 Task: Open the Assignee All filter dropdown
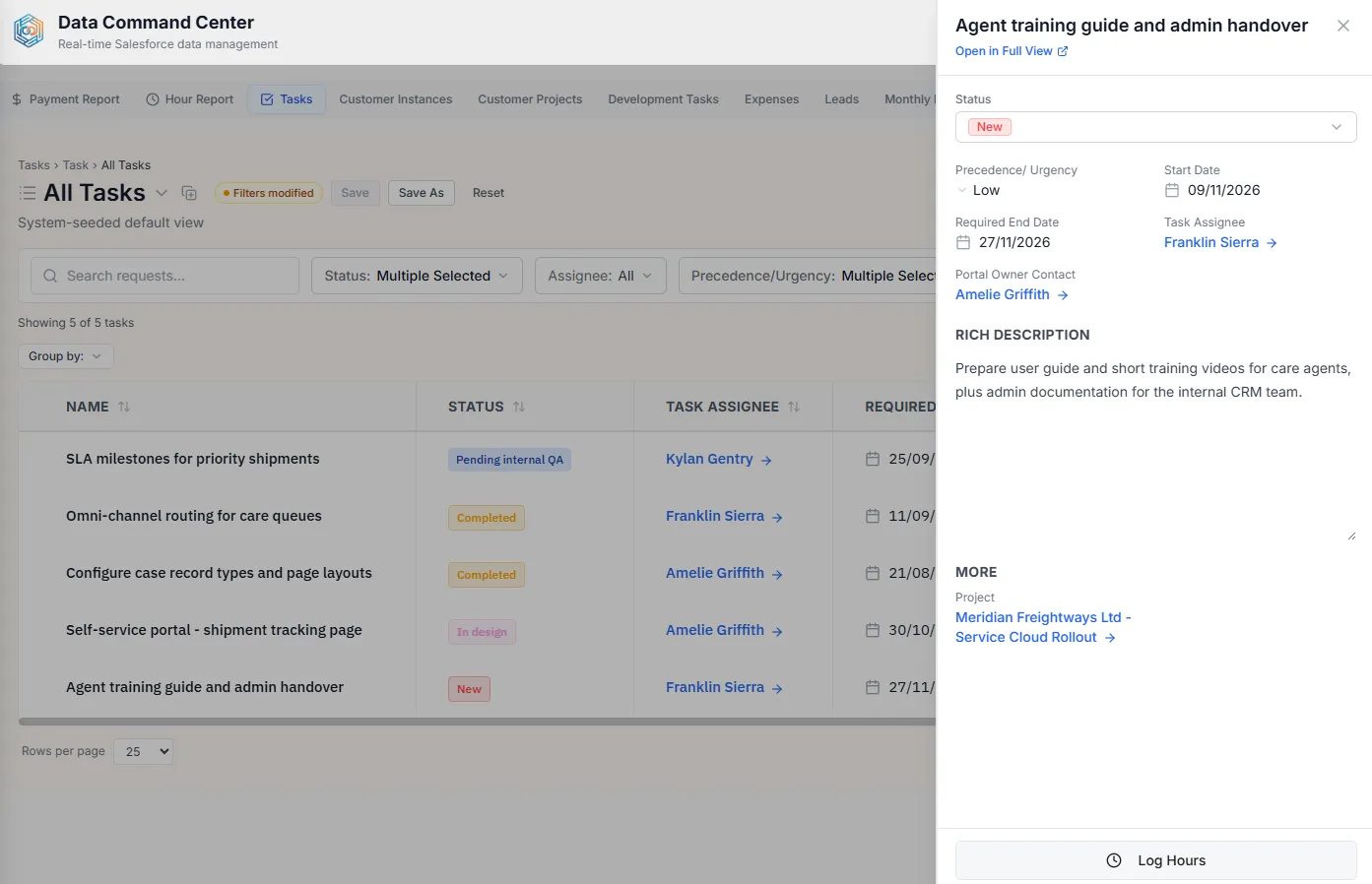(x=600, y=276)
